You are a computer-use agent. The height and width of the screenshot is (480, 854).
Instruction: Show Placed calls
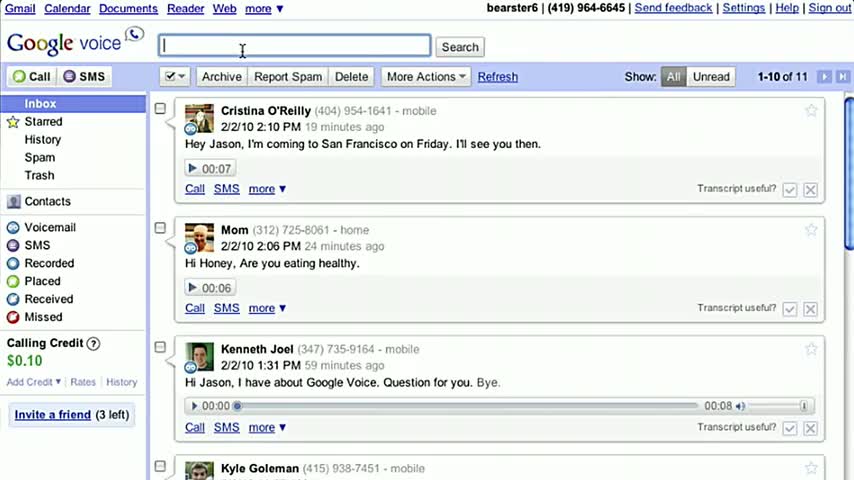[x=42, y=281]
